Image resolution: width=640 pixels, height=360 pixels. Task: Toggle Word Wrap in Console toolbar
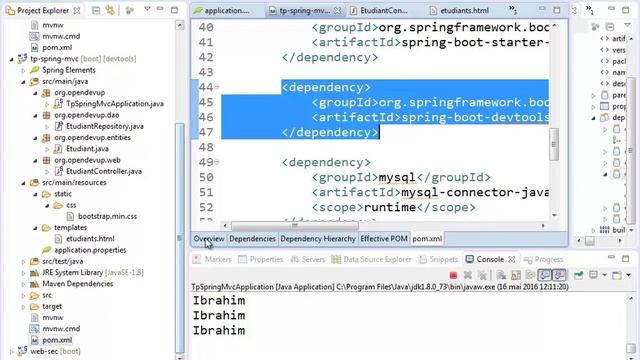point(530,275)
